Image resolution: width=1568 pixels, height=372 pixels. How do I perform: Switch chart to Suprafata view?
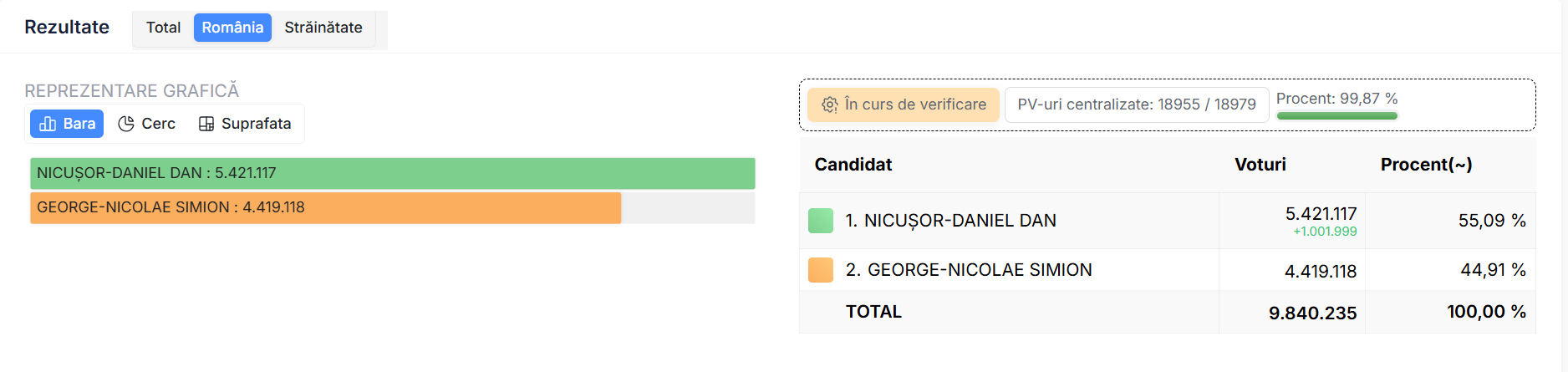pyautogui.click(x=245, y=124)
